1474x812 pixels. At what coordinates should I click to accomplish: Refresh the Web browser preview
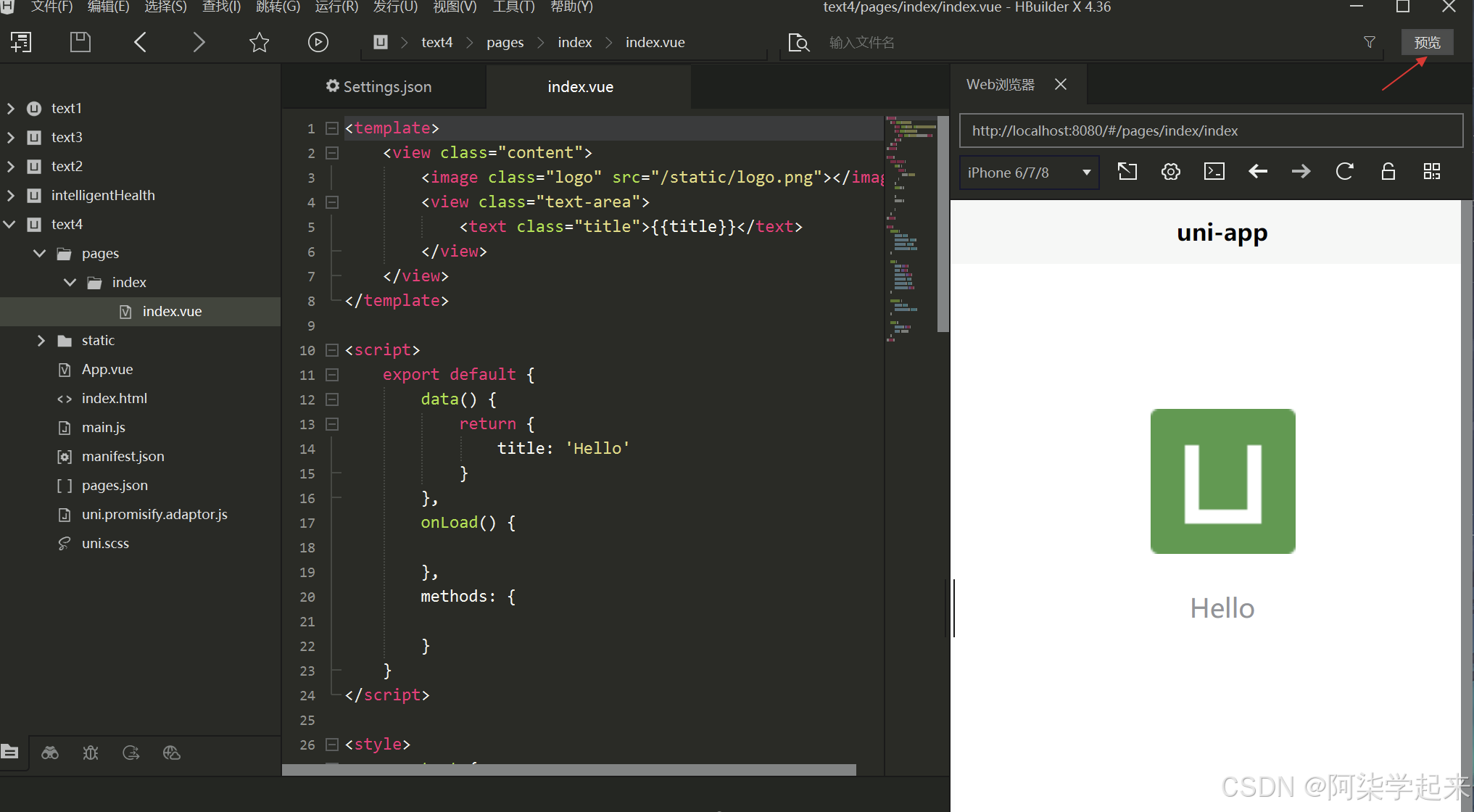point(1345,172)
